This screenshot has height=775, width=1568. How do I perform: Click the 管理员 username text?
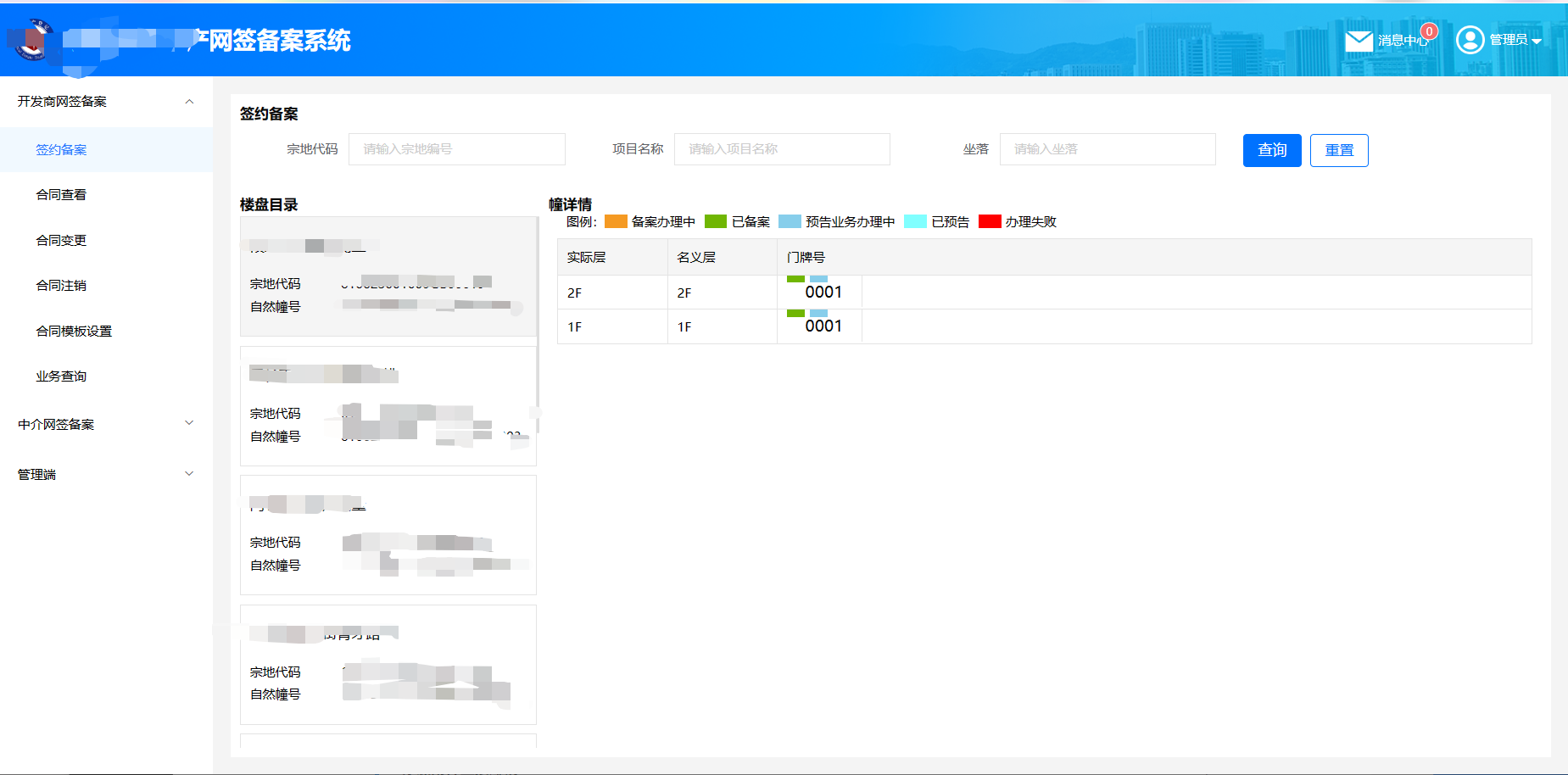[x=1509, y=40]
